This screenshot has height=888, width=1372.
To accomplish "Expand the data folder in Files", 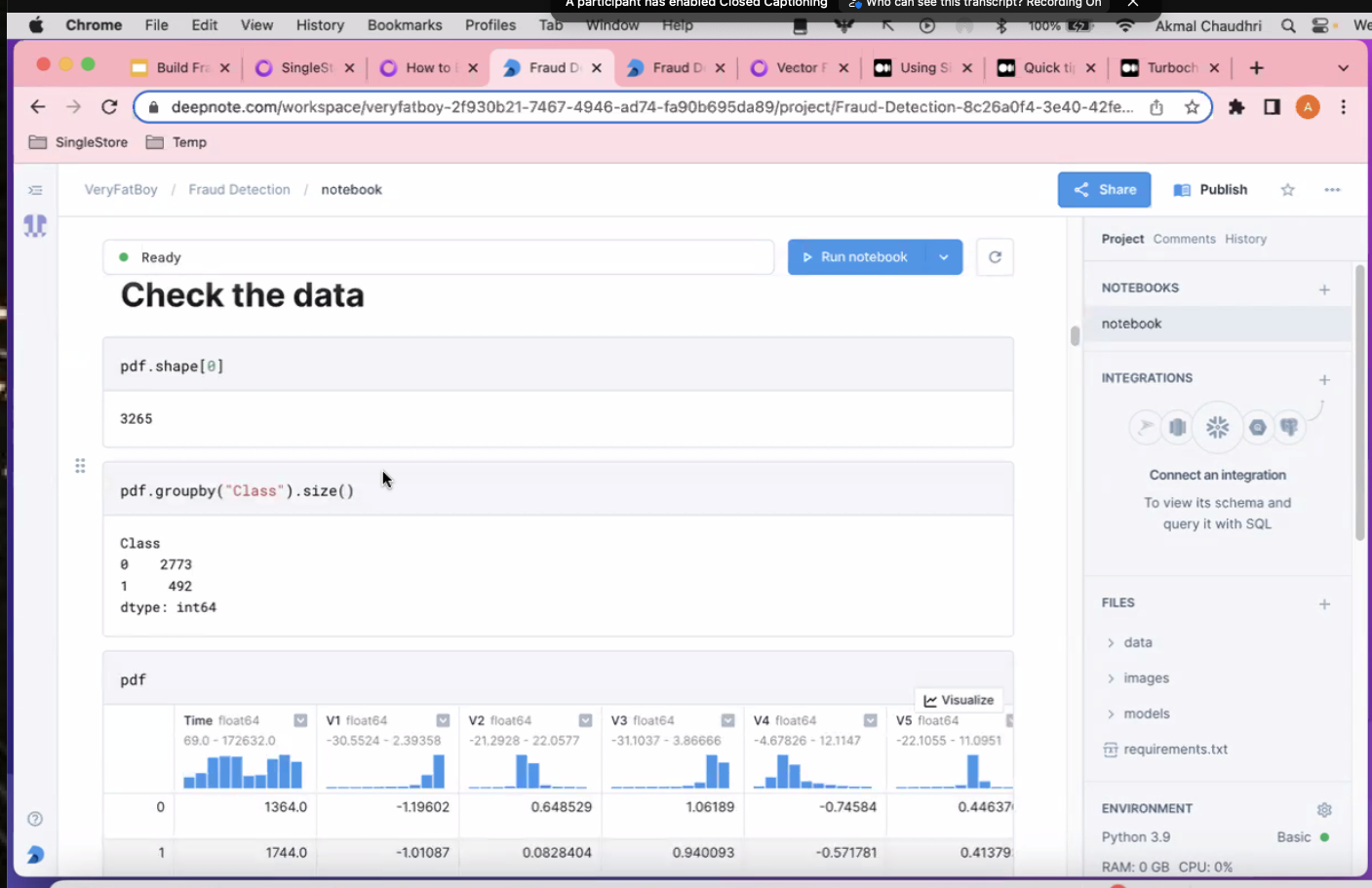I will click(1137, 642).
